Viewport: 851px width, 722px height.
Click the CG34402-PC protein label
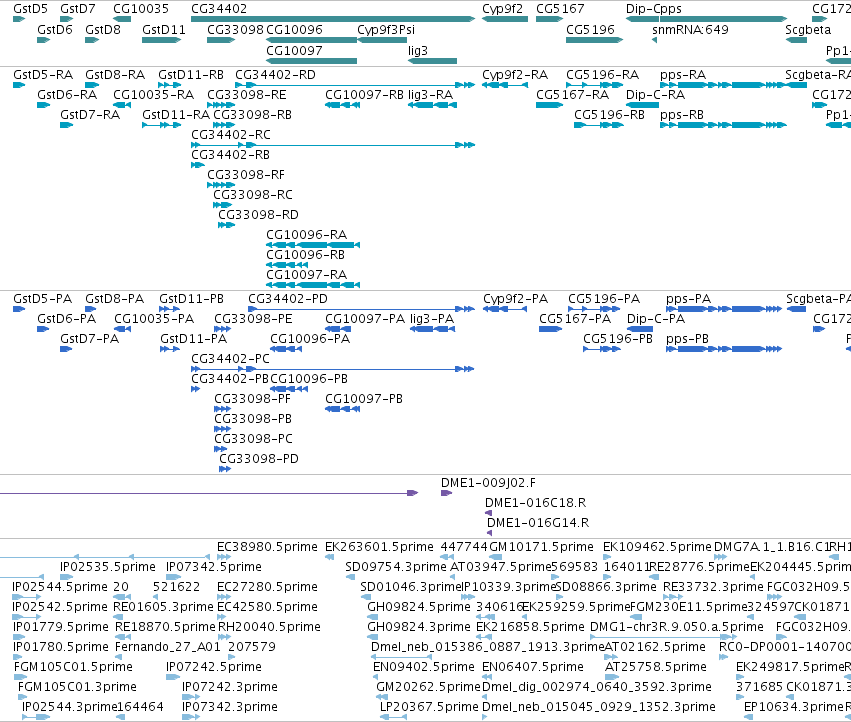[x=231, y=359]
